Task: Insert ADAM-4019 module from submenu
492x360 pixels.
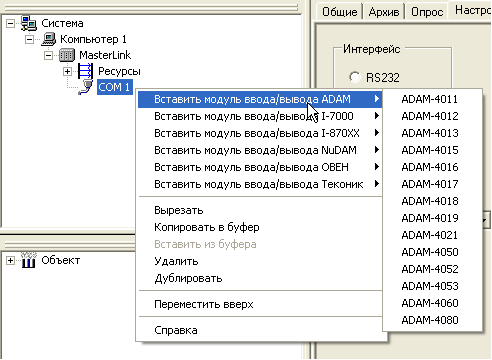Action: tap(433, 218)
